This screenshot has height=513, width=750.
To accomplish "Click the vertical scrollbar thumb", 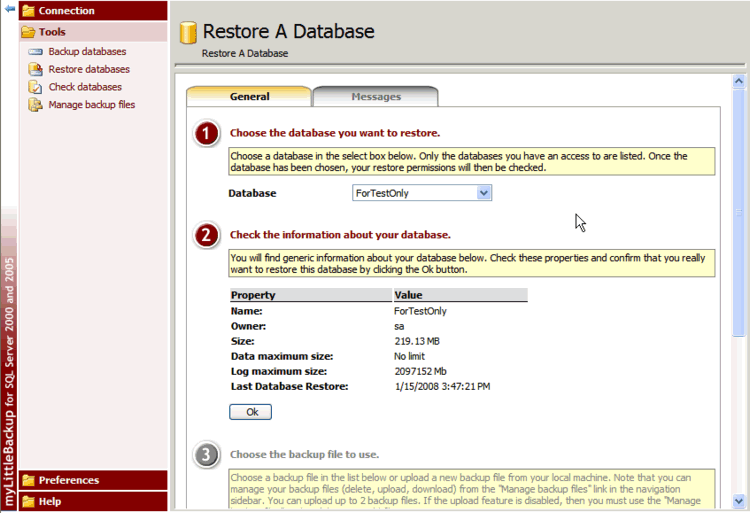I will click(739, 212).
